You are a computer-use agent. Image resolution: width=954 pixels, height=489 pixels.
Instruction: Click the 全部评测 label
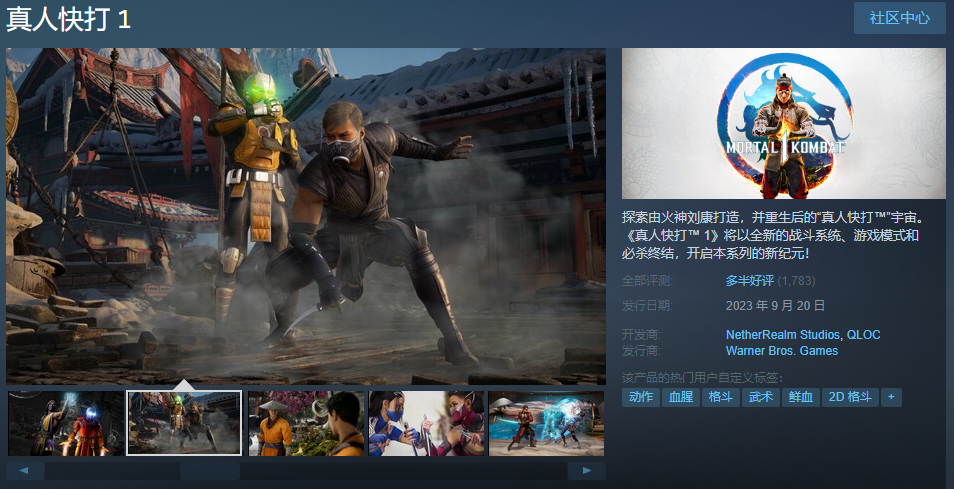click(647, 280)
